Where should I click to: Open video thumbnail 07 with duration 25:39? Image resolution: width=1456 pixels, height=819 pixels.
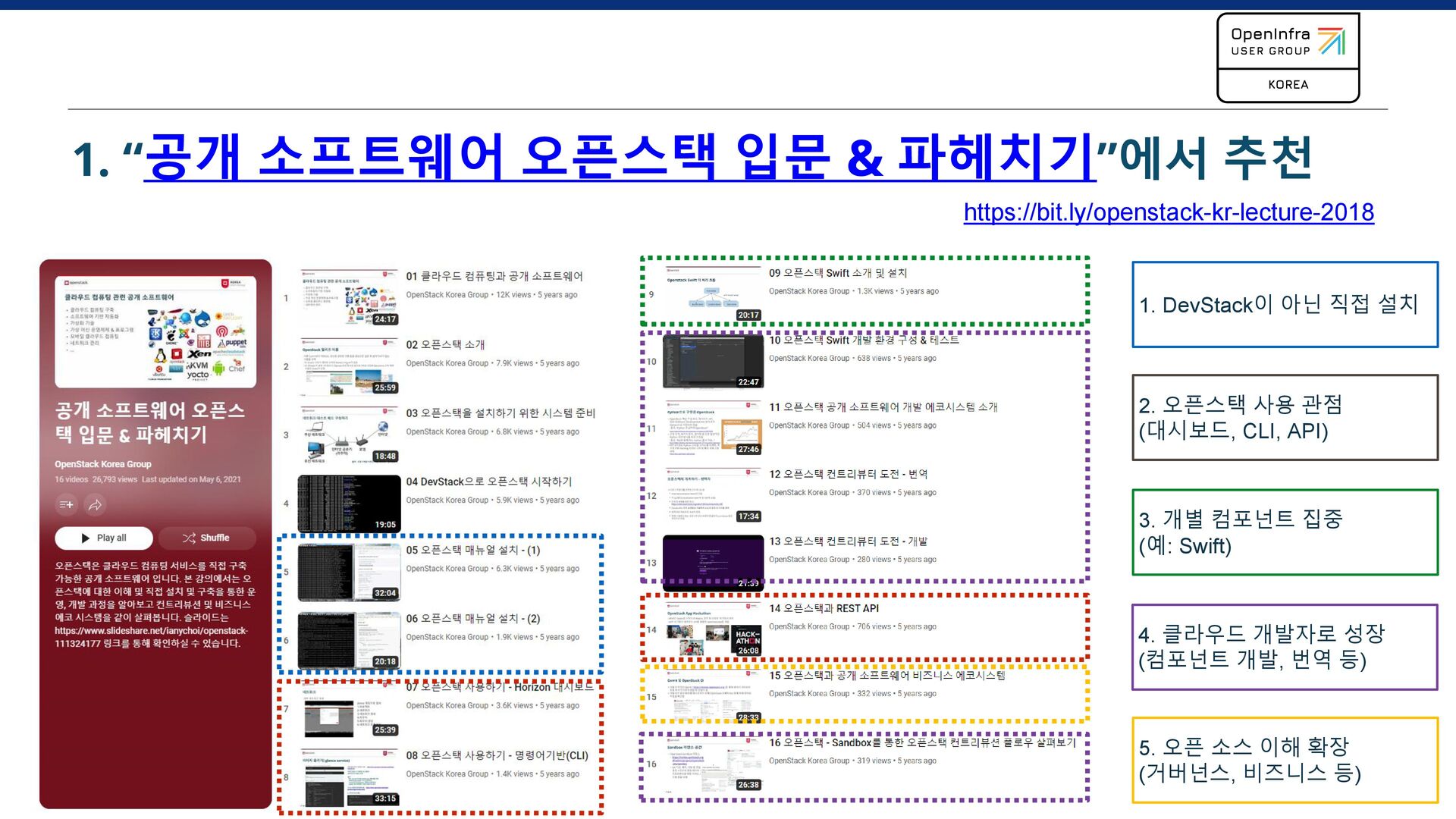pos(350,709)
